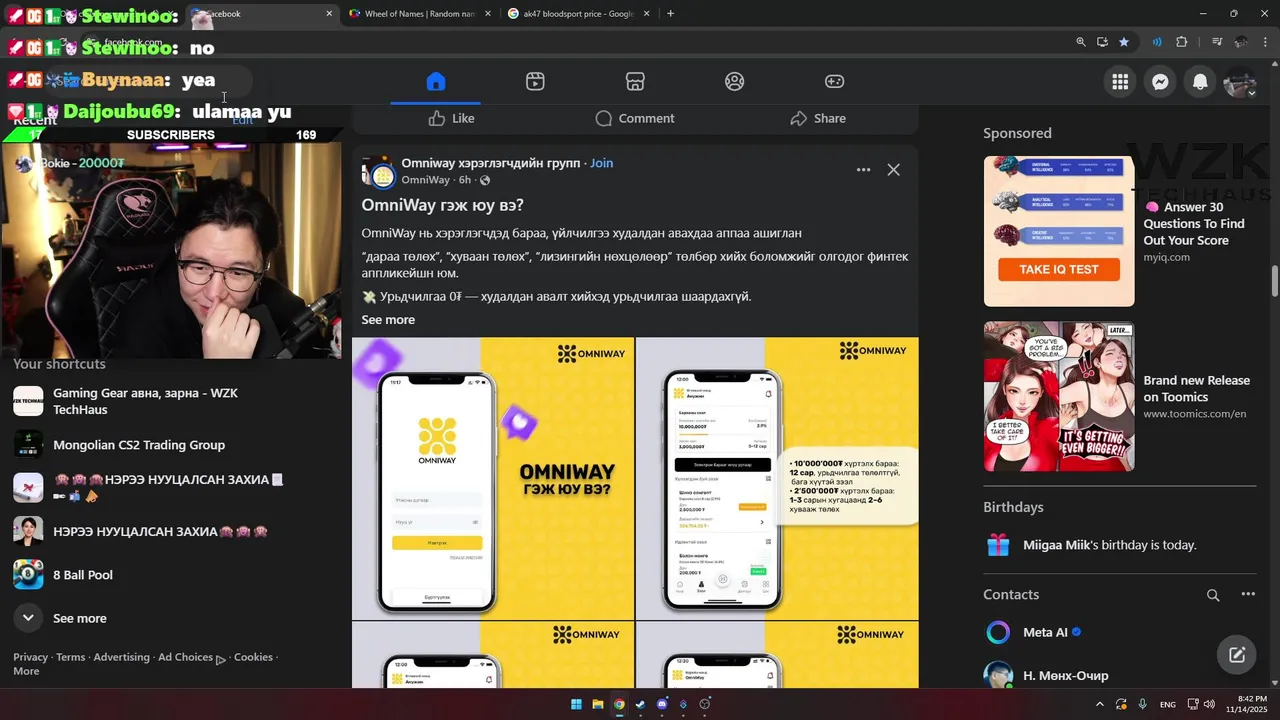Open the 'OMNIWAY ГЭЖ ЮУ ВЭ?' image
Image resolution: width=1280 pixels, height=720 pixels.
[493, 478]
